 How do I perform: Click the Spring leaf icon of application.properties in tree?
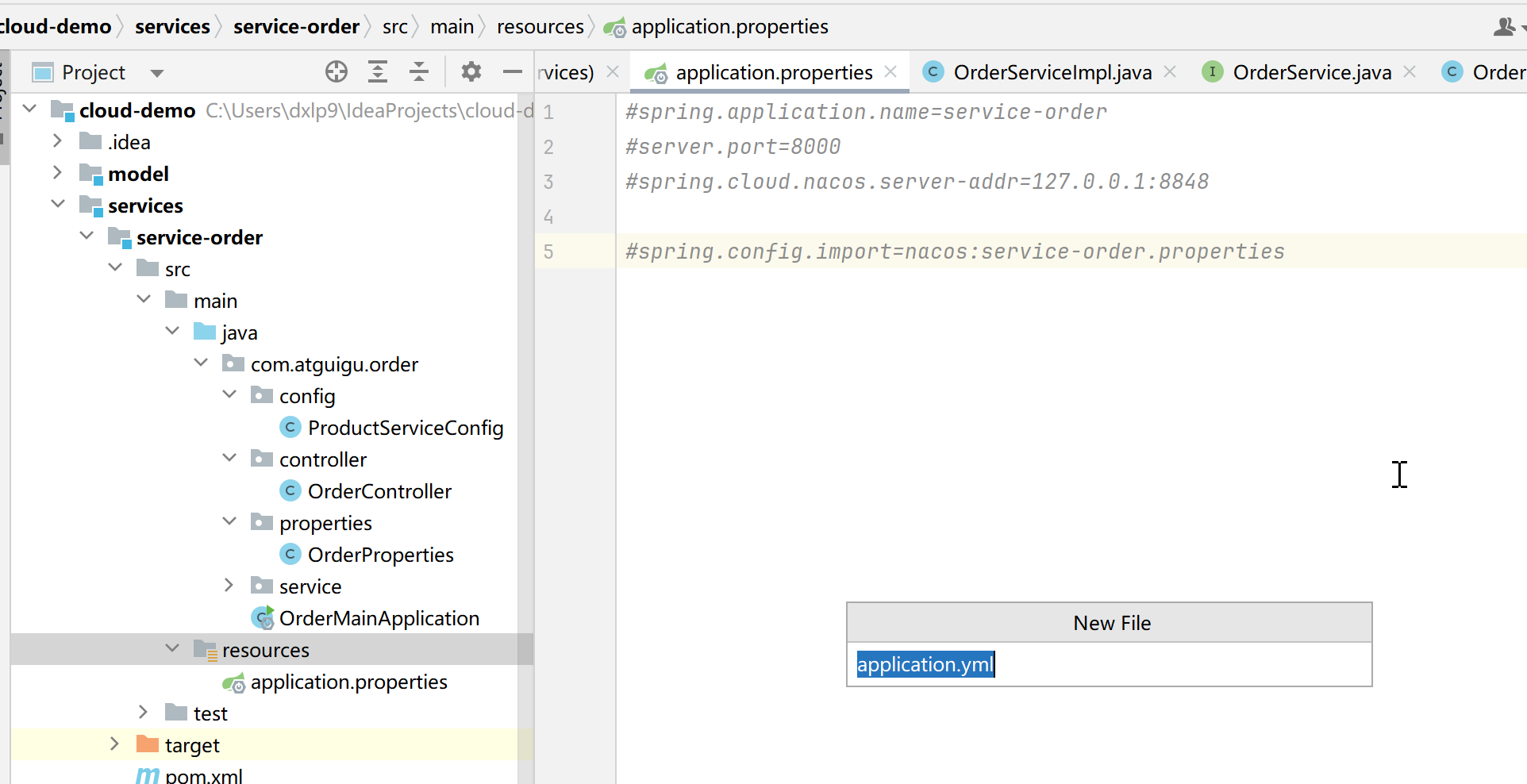coord(234,682)
